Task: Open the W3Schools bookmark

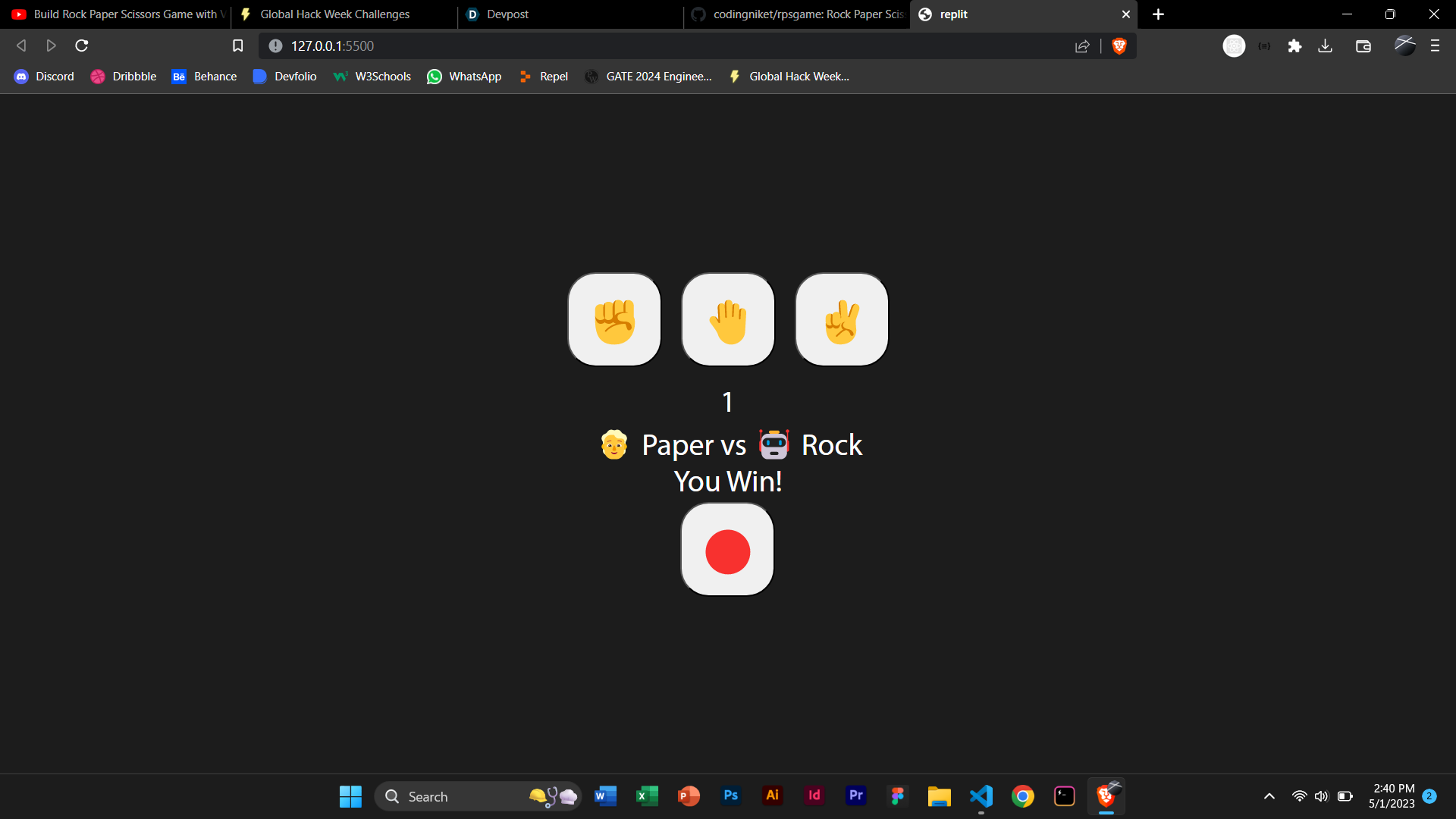Action: coord(372,76)
